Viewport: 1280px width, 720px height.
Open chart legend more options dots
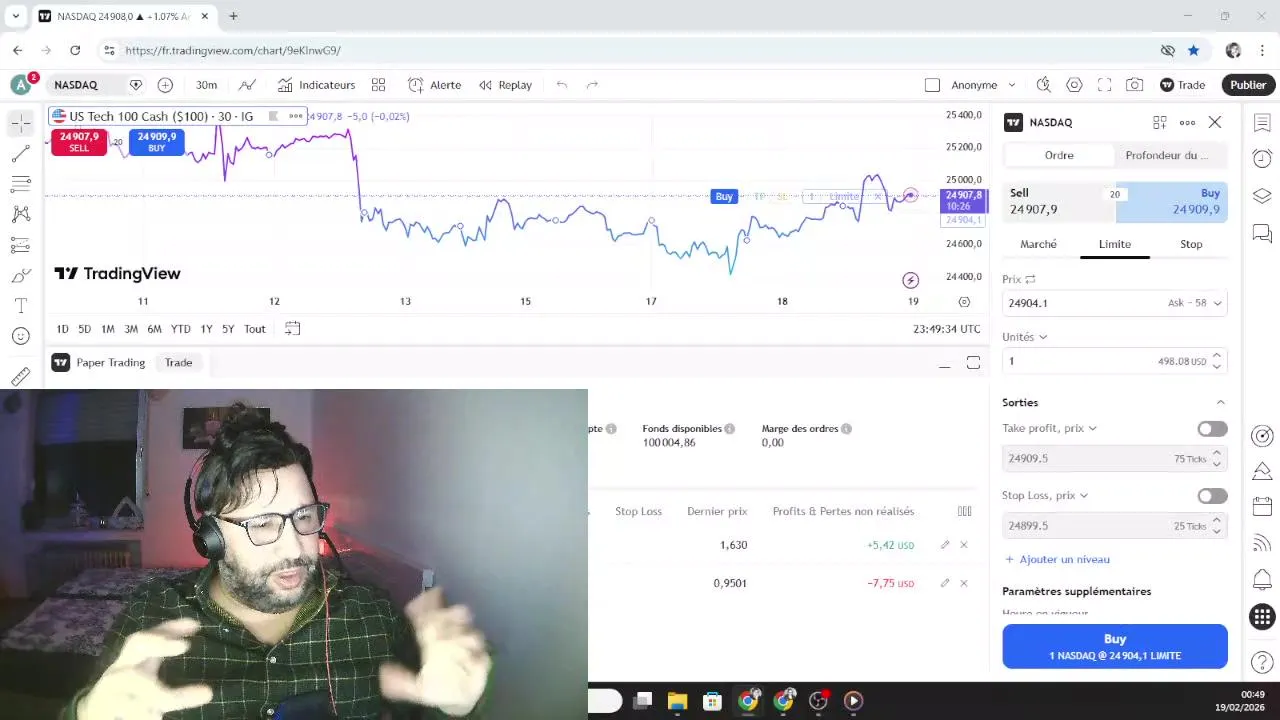click(296, 116)
